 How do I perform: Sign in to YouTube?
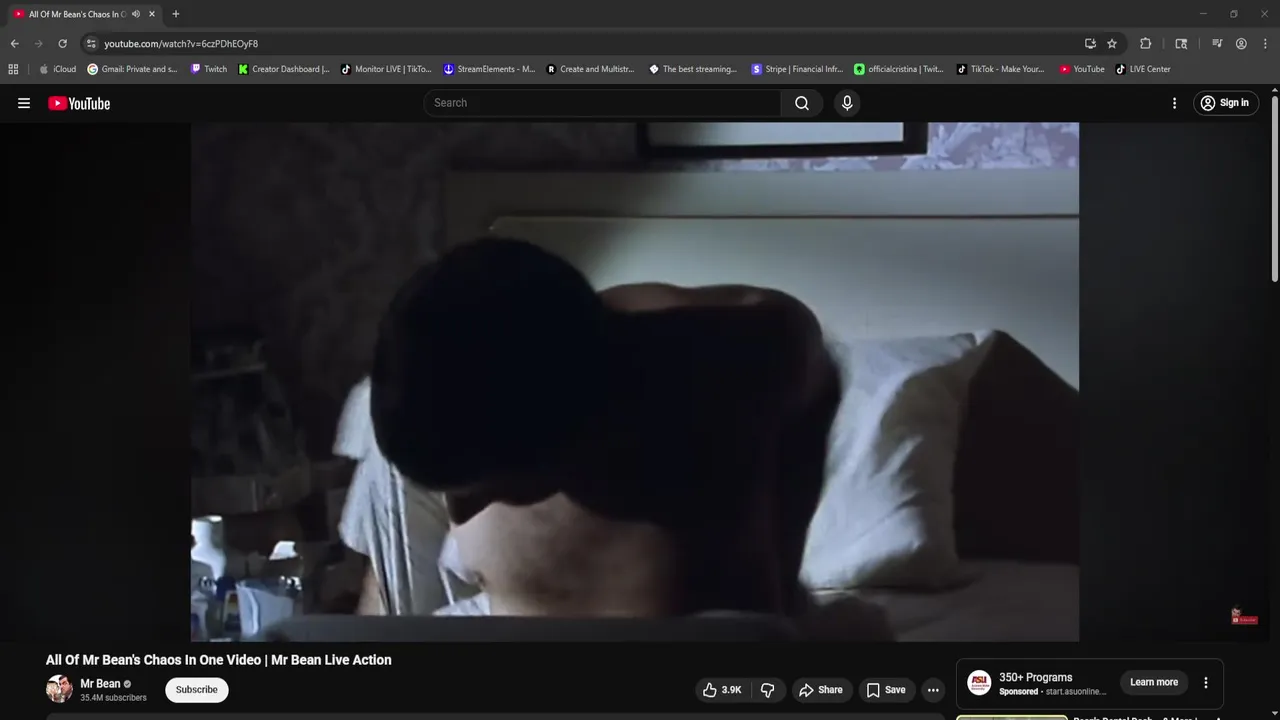[1225, 103]
